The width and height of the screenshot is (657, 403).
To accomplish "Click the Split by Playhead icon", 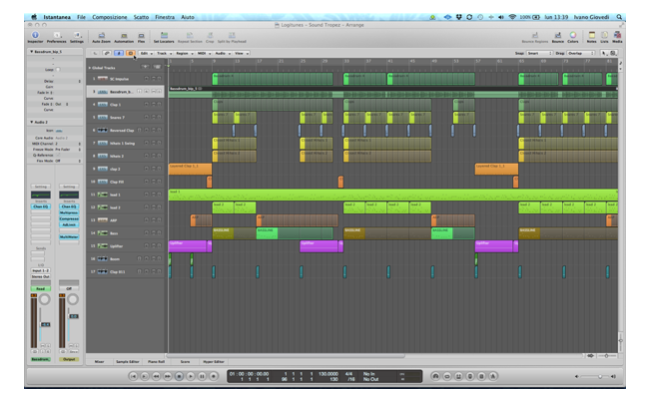I will point(232,37).
